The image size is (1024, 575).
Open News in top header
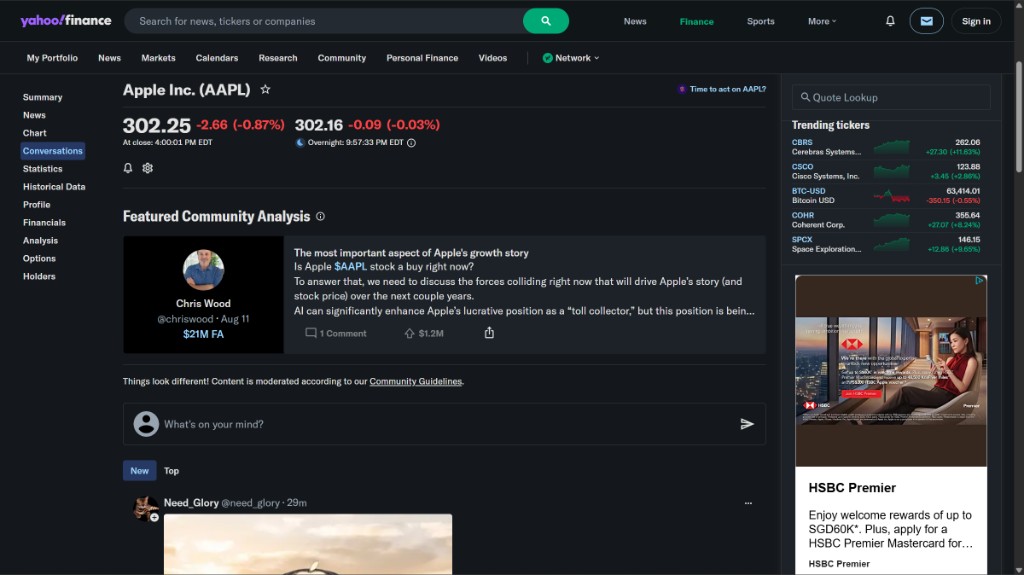pos(635,21)
